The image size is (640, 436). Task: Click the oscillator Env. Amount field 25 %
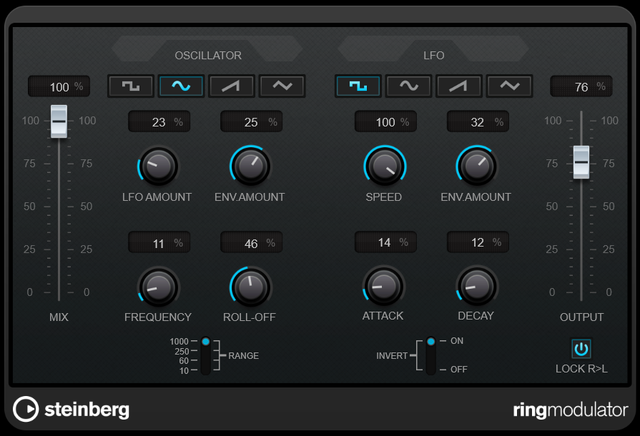coord(251,121)
